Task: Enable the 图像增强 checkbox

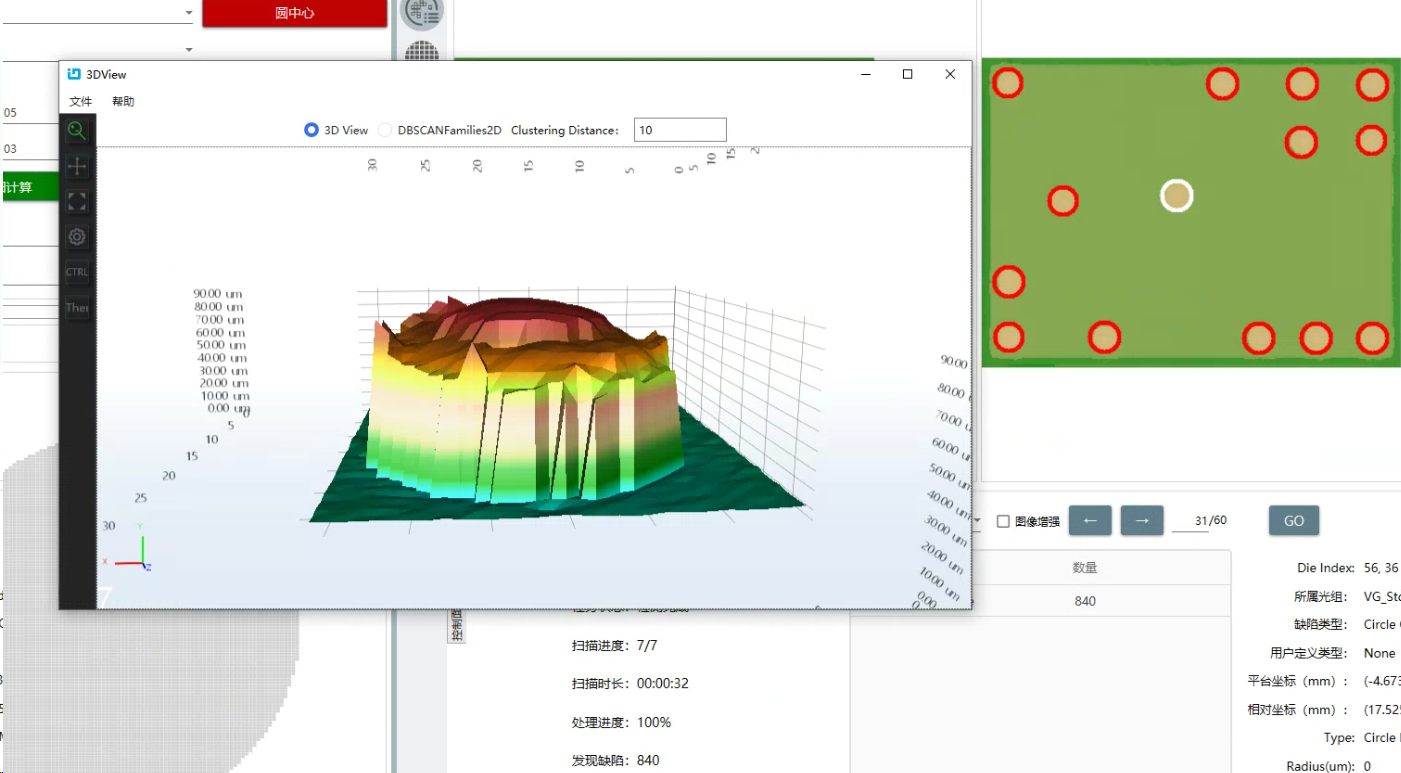Action: [1003, 521]
